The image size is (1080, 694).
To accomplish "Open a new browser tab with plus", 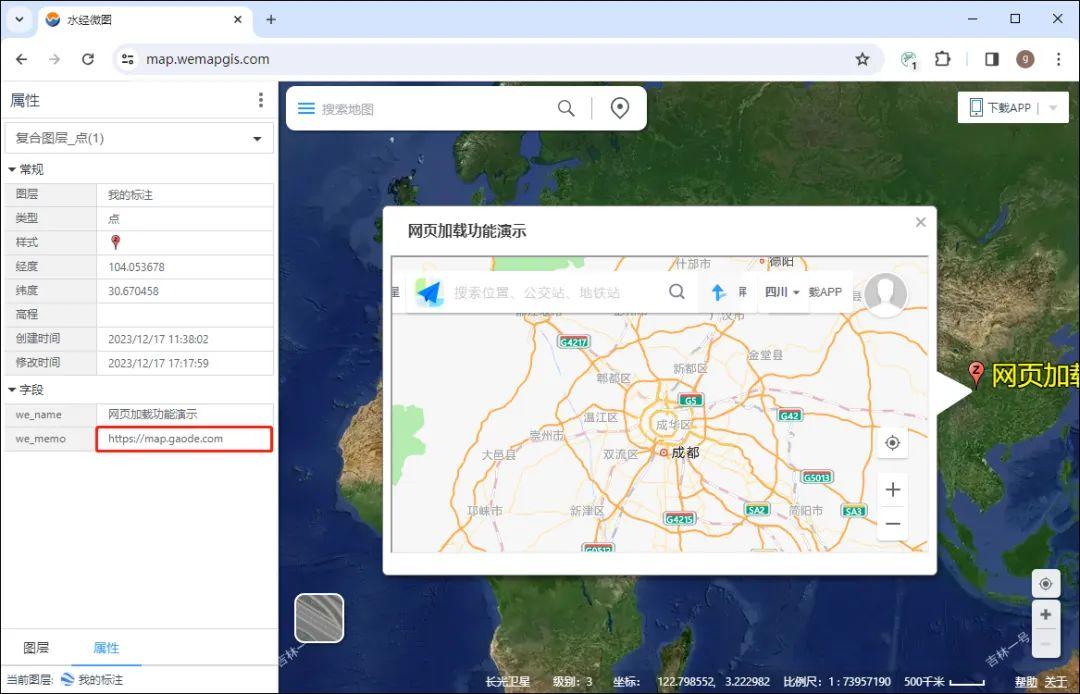I will click(x=271, y=20).
